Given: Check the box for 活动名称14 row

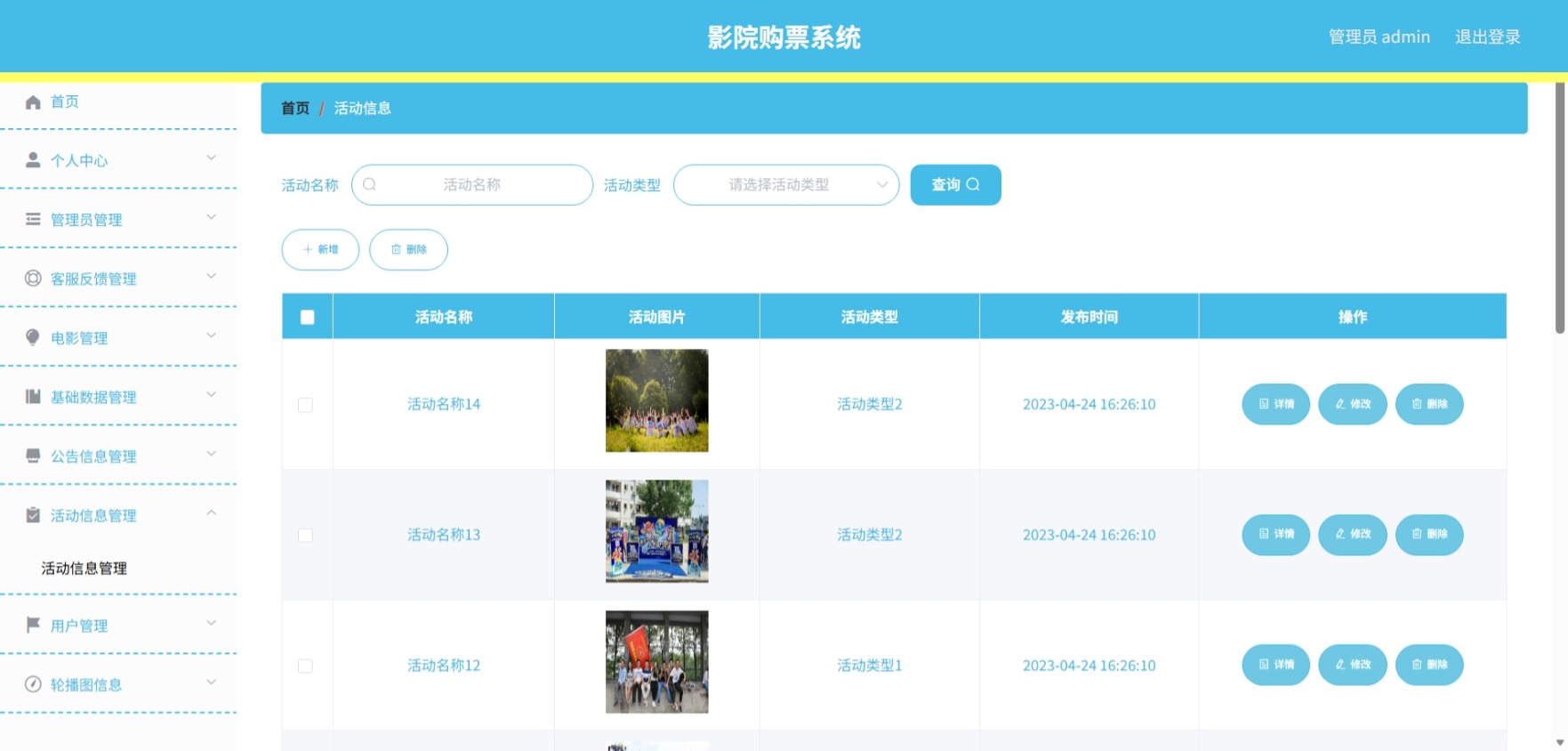Looking at the screenshot, I should tap(305, 405).
